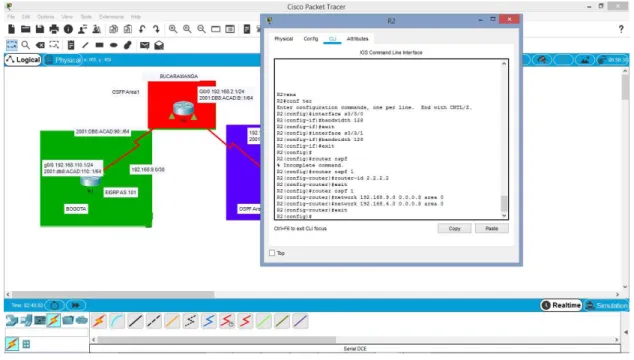
Task: Open the Physical tab in R2 window
Action: [x=283, y=39]
